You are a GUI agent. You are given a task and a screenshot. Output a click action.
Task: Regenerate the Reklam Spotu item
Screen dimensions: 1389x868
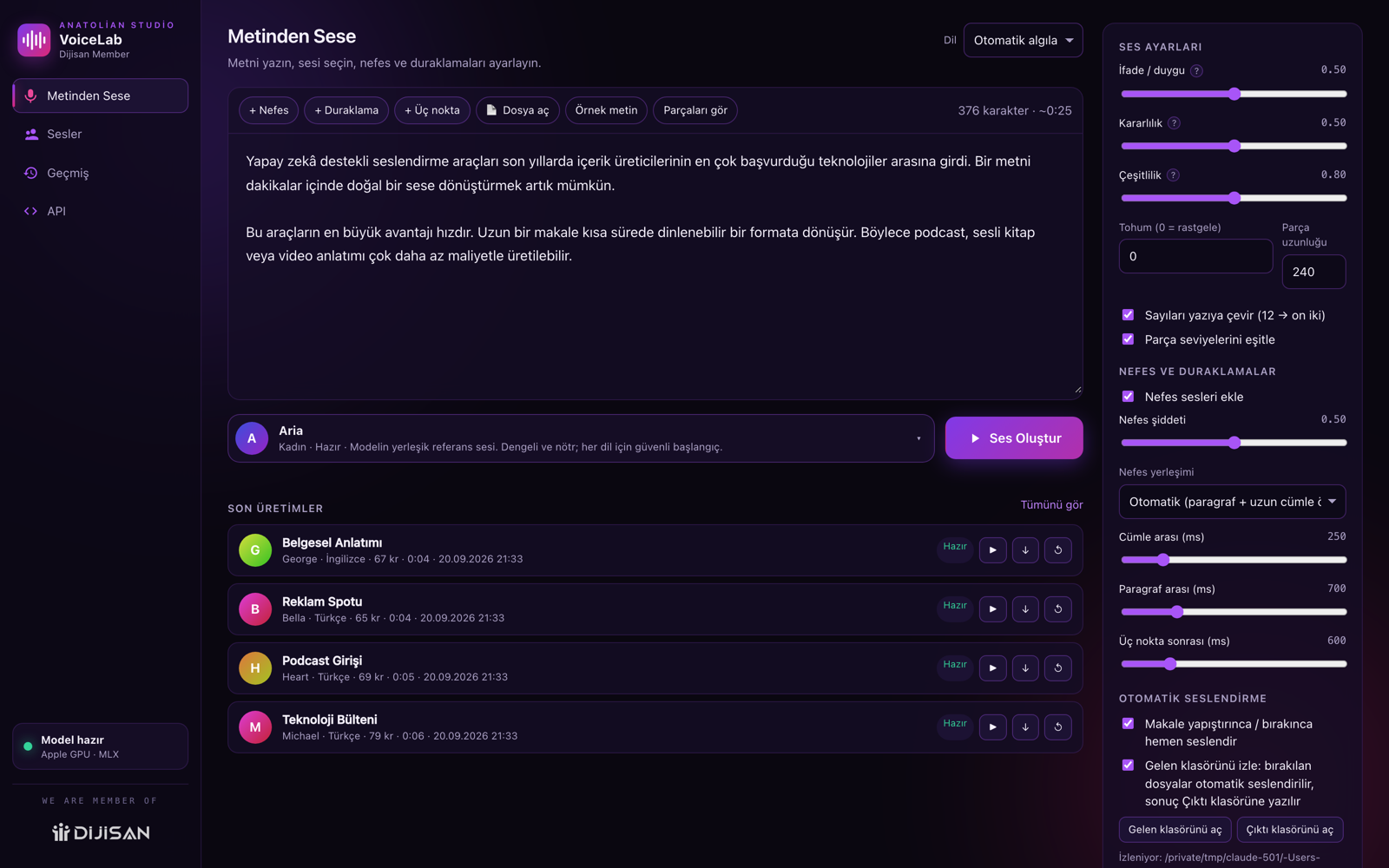pos(1057,609)
